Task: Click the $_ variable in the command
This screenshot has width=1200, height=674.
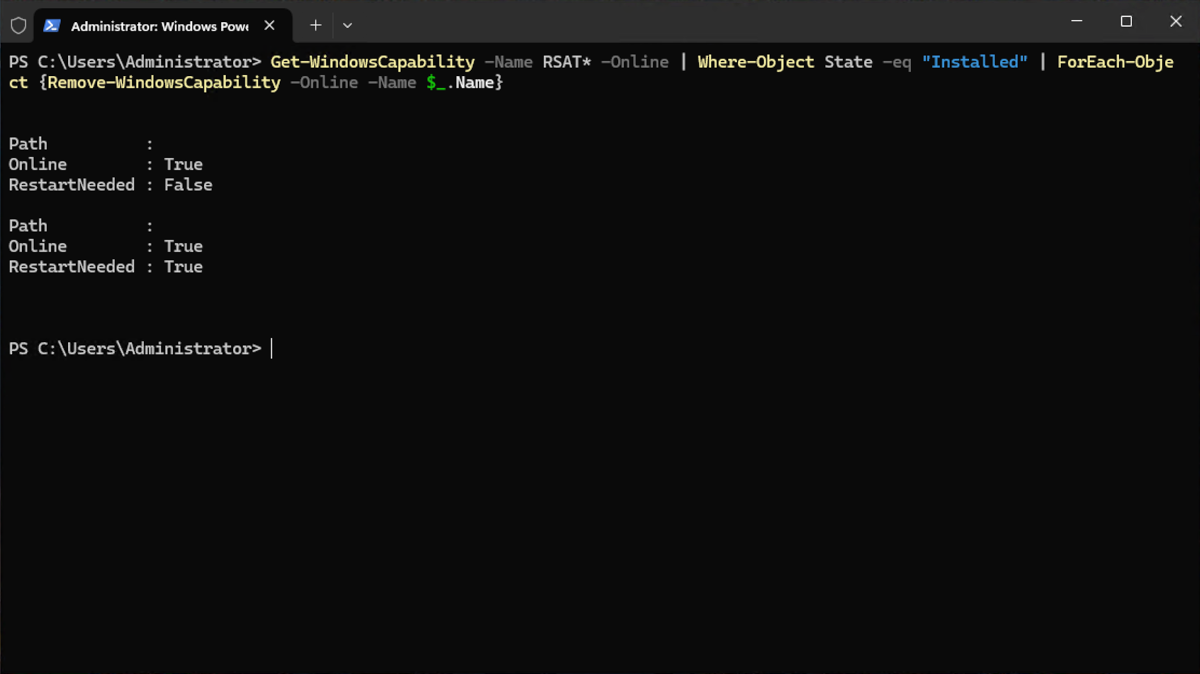Action: point(436,83)
